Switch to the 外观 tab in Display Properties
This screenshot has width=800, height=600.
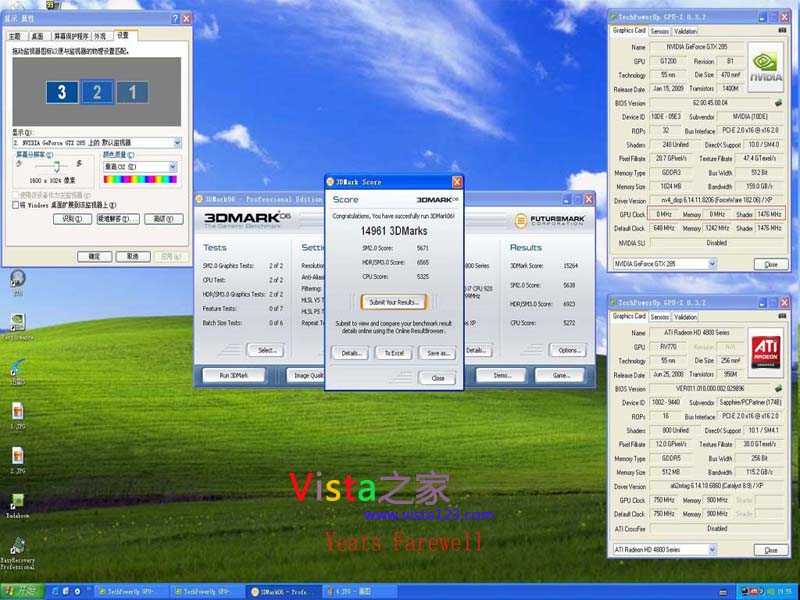(101, 36)
